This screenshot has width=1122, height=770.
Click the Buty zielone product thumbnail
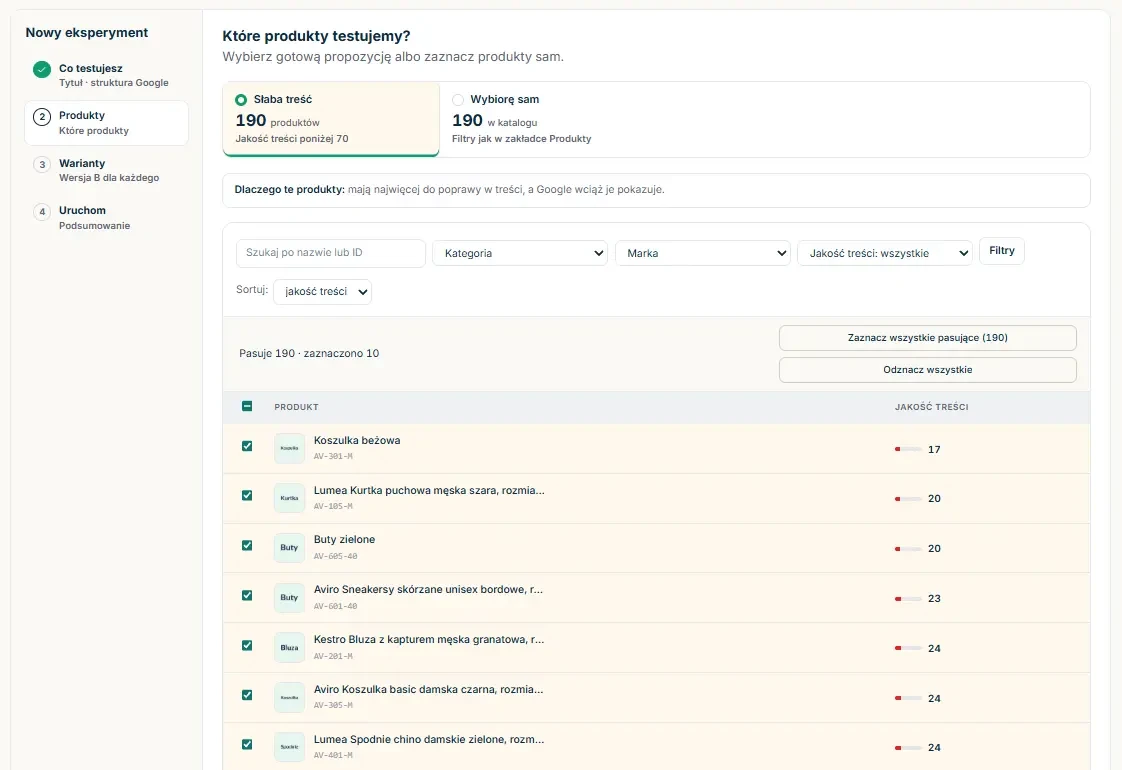[x=289, y=547]
